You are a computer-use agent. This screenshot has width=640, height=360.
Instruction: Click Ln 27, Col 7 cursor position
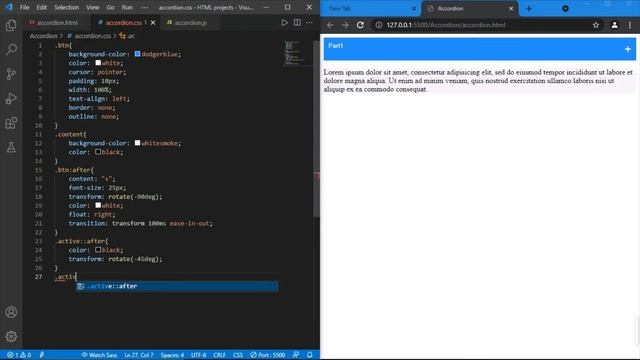coord(139,355)
